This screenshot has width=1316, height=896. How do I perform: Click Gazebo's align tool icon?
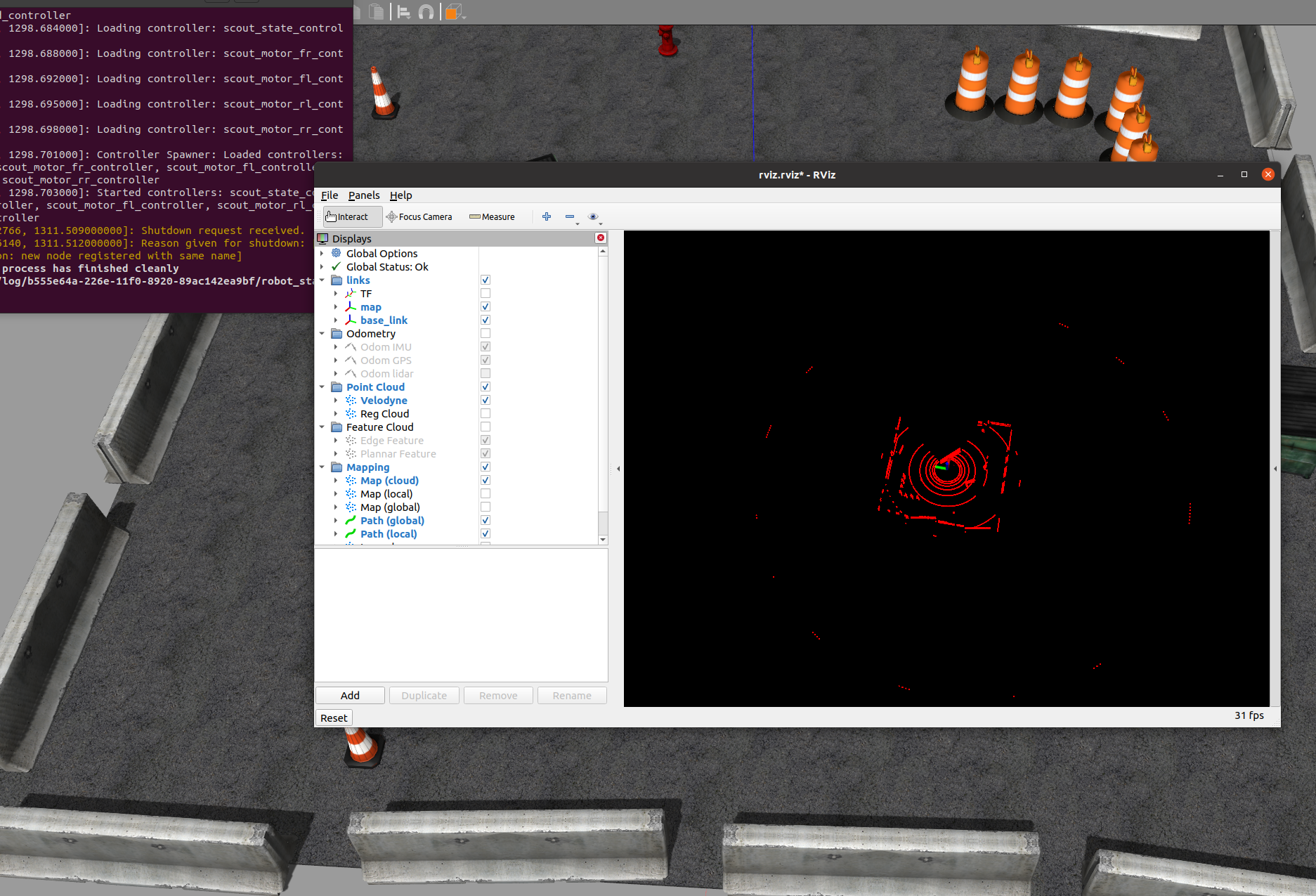[x=404, y=11]
